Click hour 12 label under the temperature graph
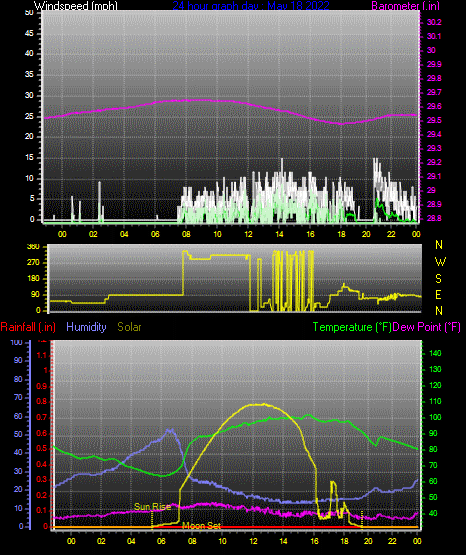Image resolution: width=466 pixels, height=555 pixels. (x=253, y=541)
